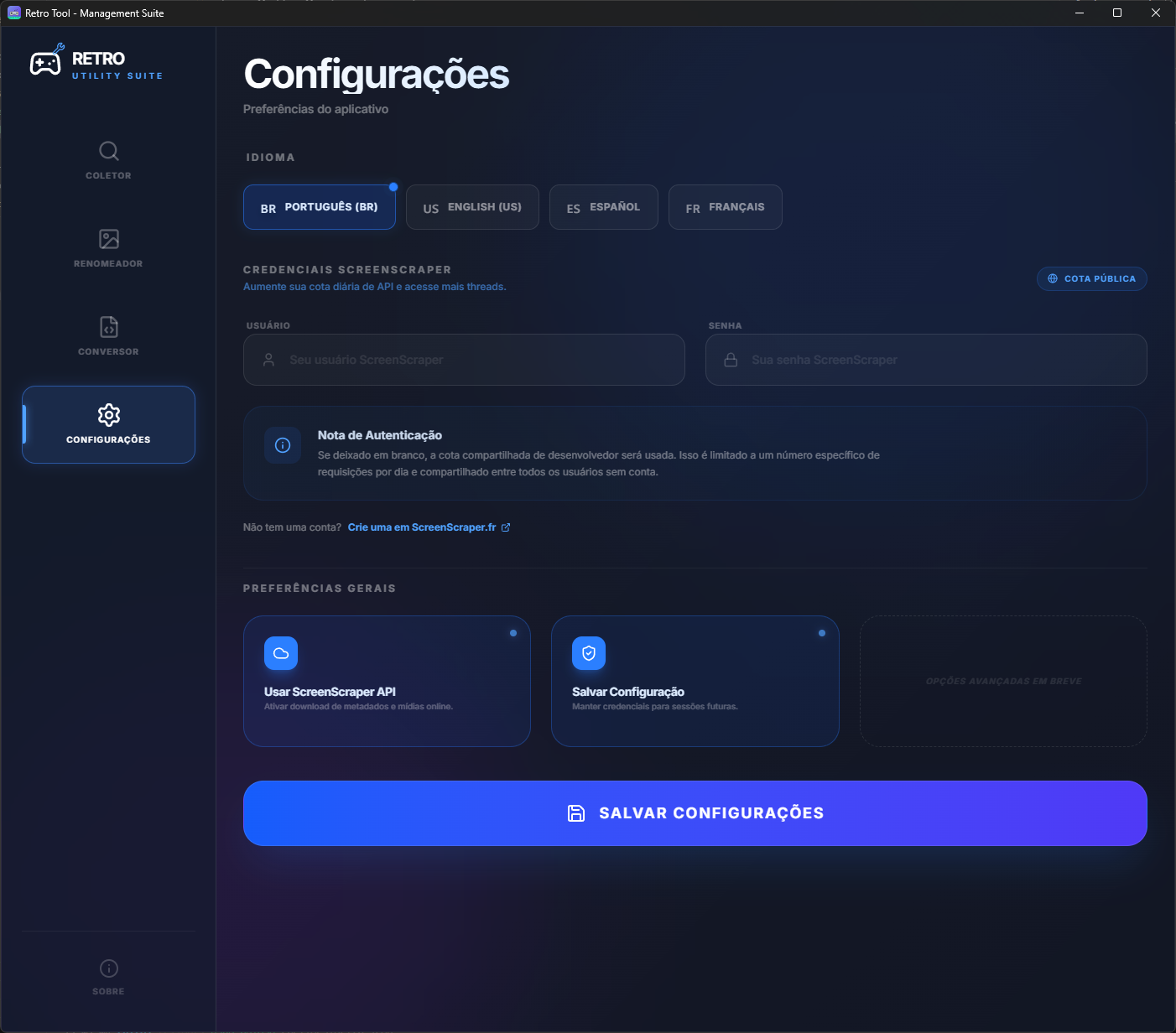
Task: Click the cloud icon on ScreenScraper API card
Action: (281, 653)
